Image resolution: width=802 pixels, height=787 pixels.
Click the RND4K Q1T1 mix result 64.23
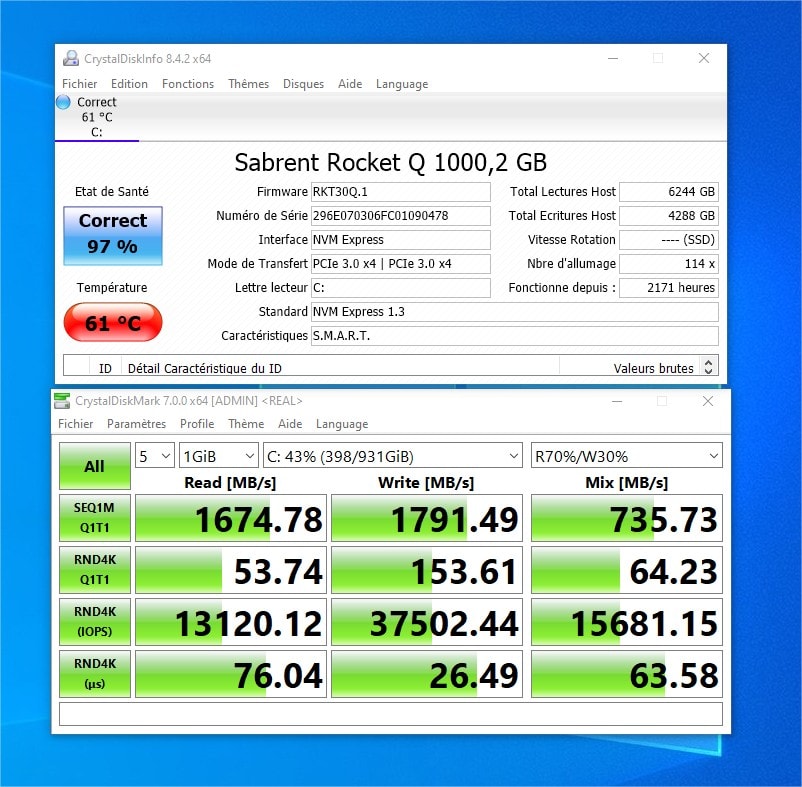click(x=627, y=570)
